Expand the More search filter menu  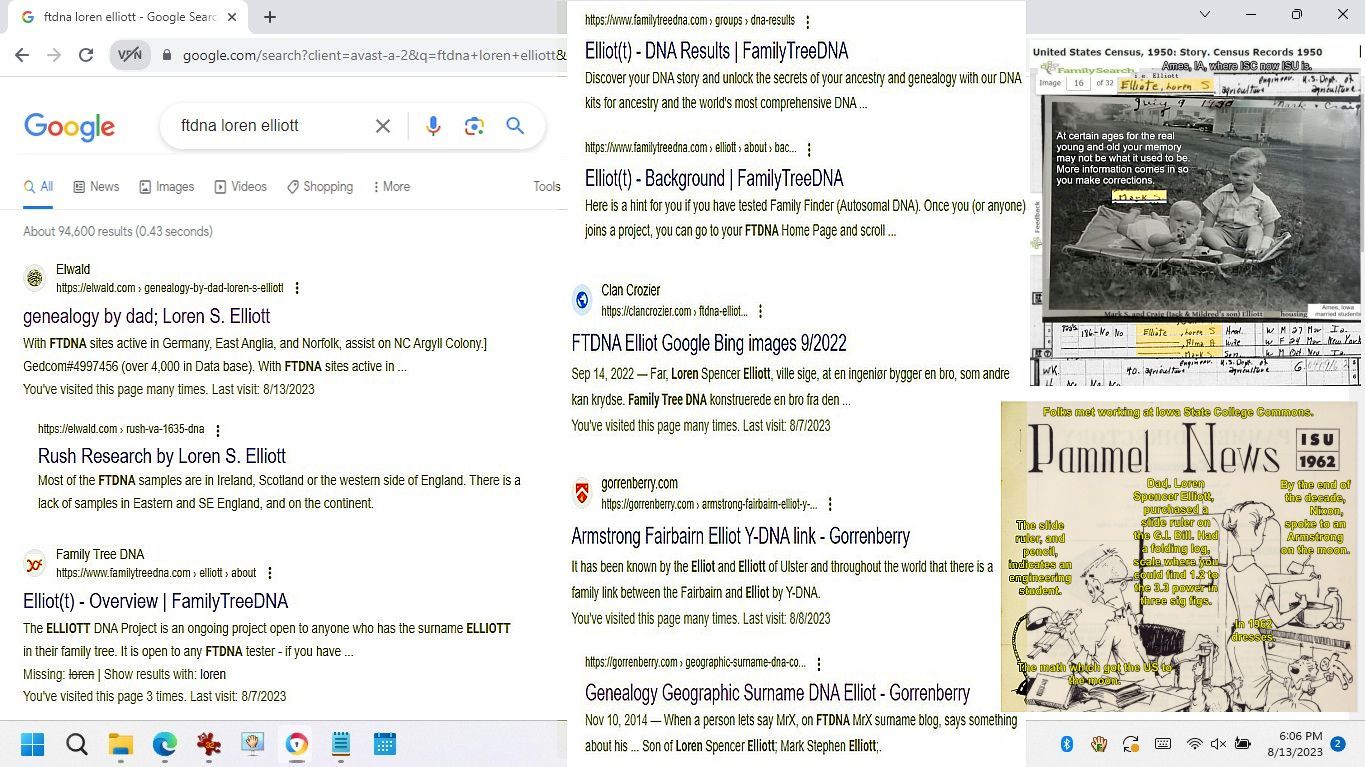pos(391,187)
